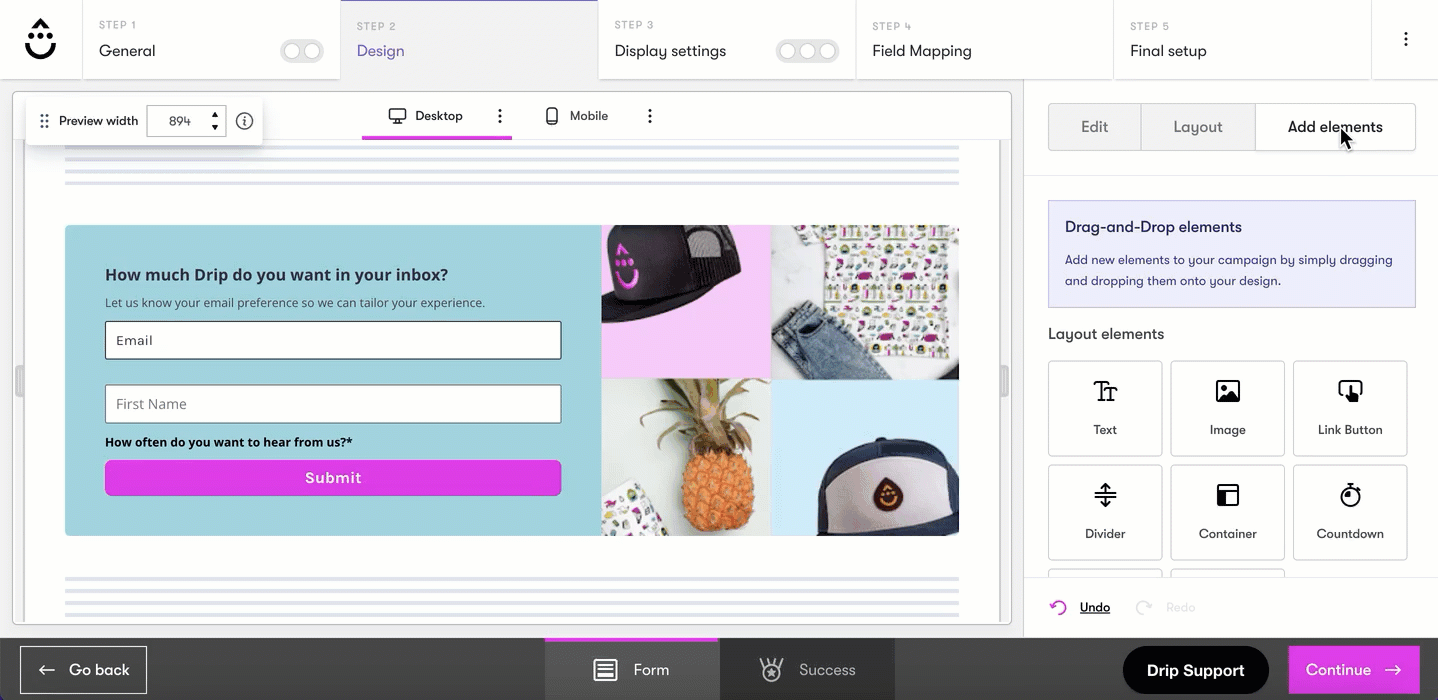Open the Layout panel tab

coord(1198,127)
